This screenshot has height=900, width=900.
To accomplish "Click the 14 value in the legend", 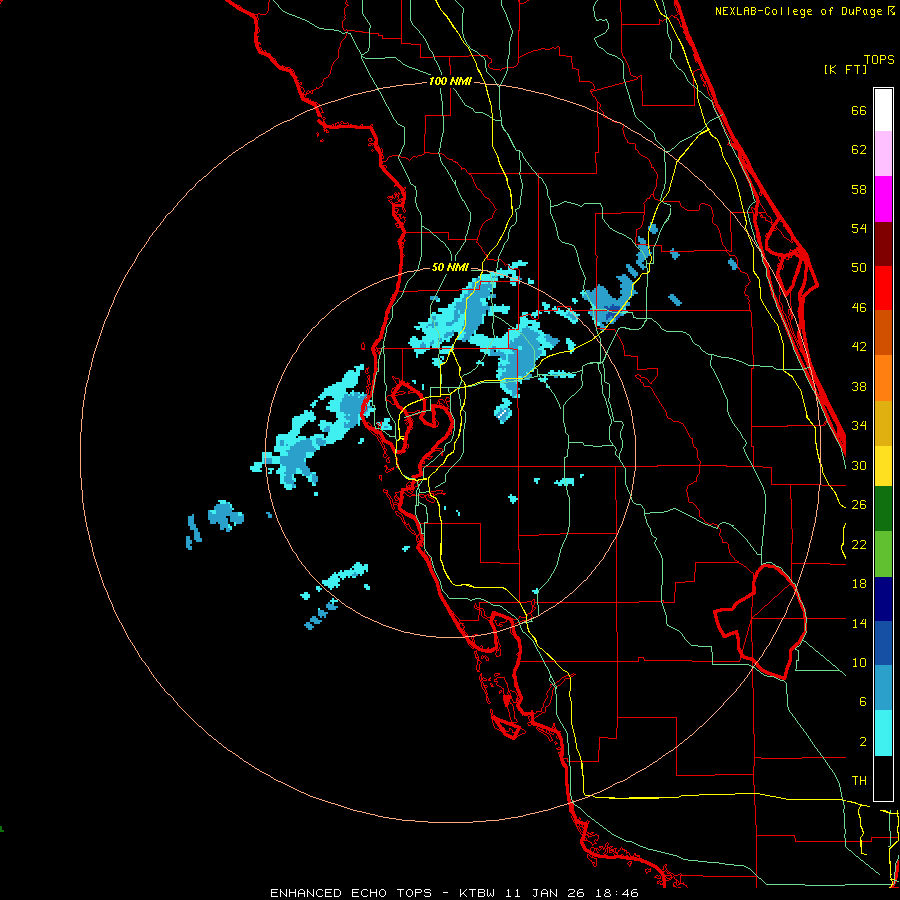I will (x=859, y=623).
